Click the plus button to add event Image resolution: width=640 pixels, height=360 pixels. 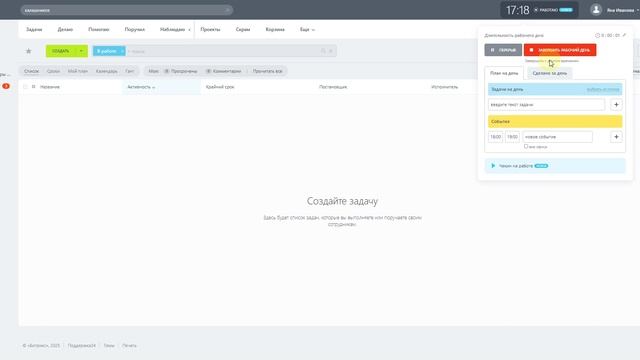pos(616,137)
